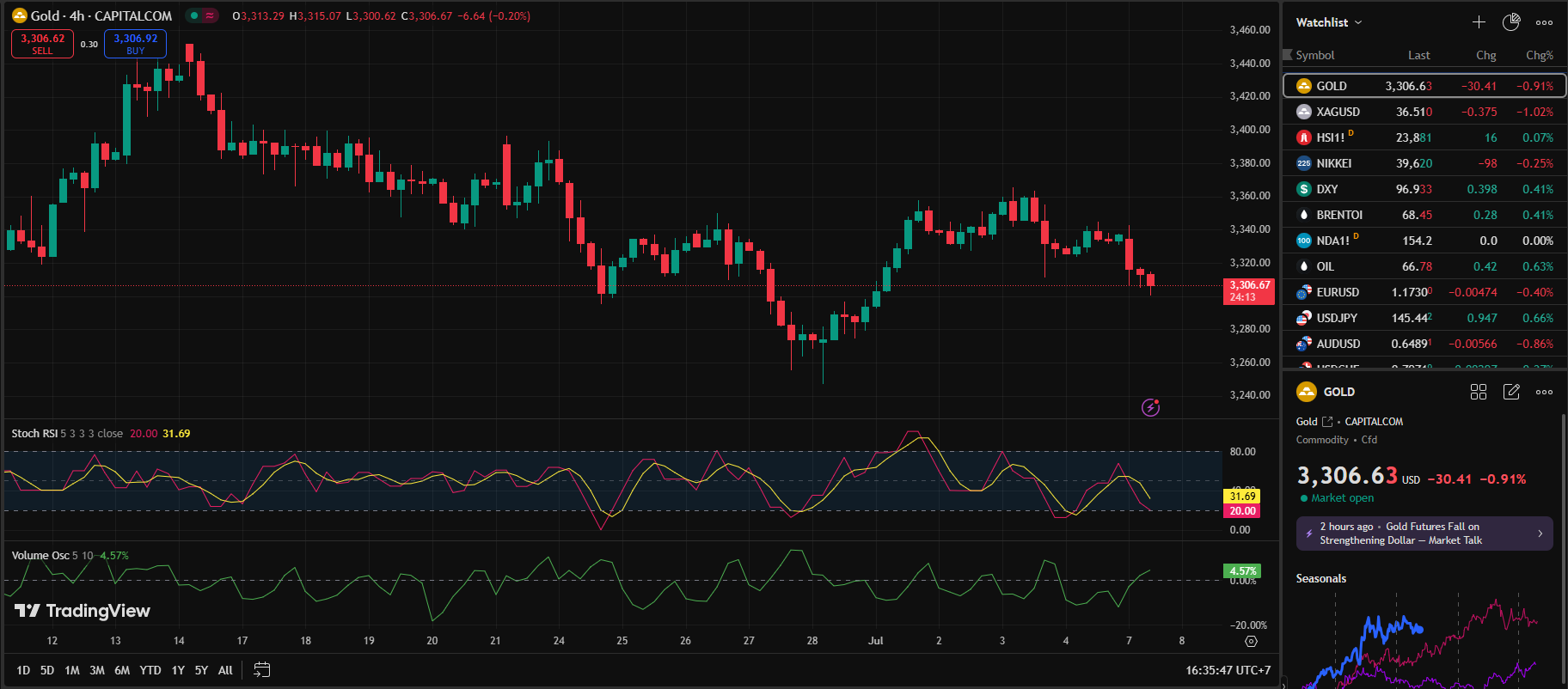
Task: Click the flag icon beside Symbol header
Action: pos(1288,55)
